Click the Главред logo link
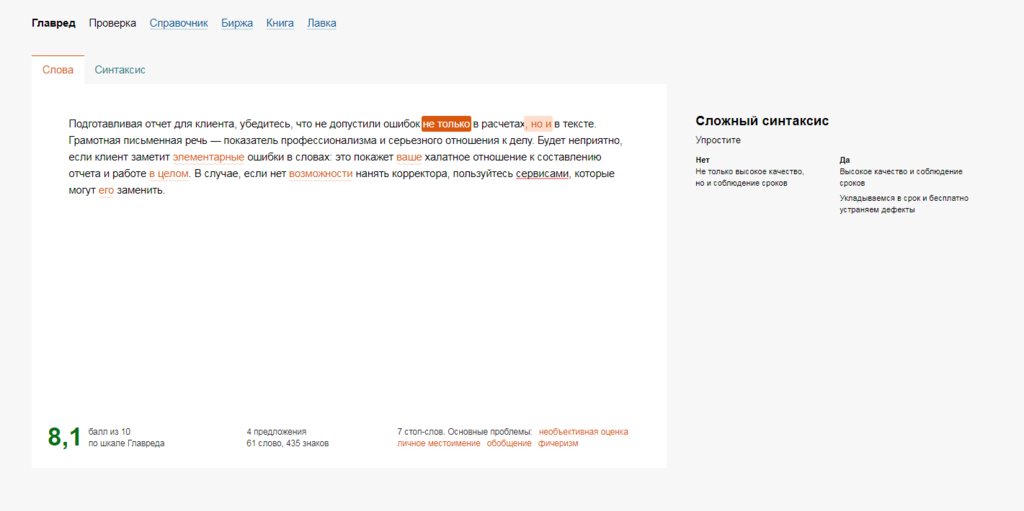This screenshot has height=511, width=1024. [53, 23]
